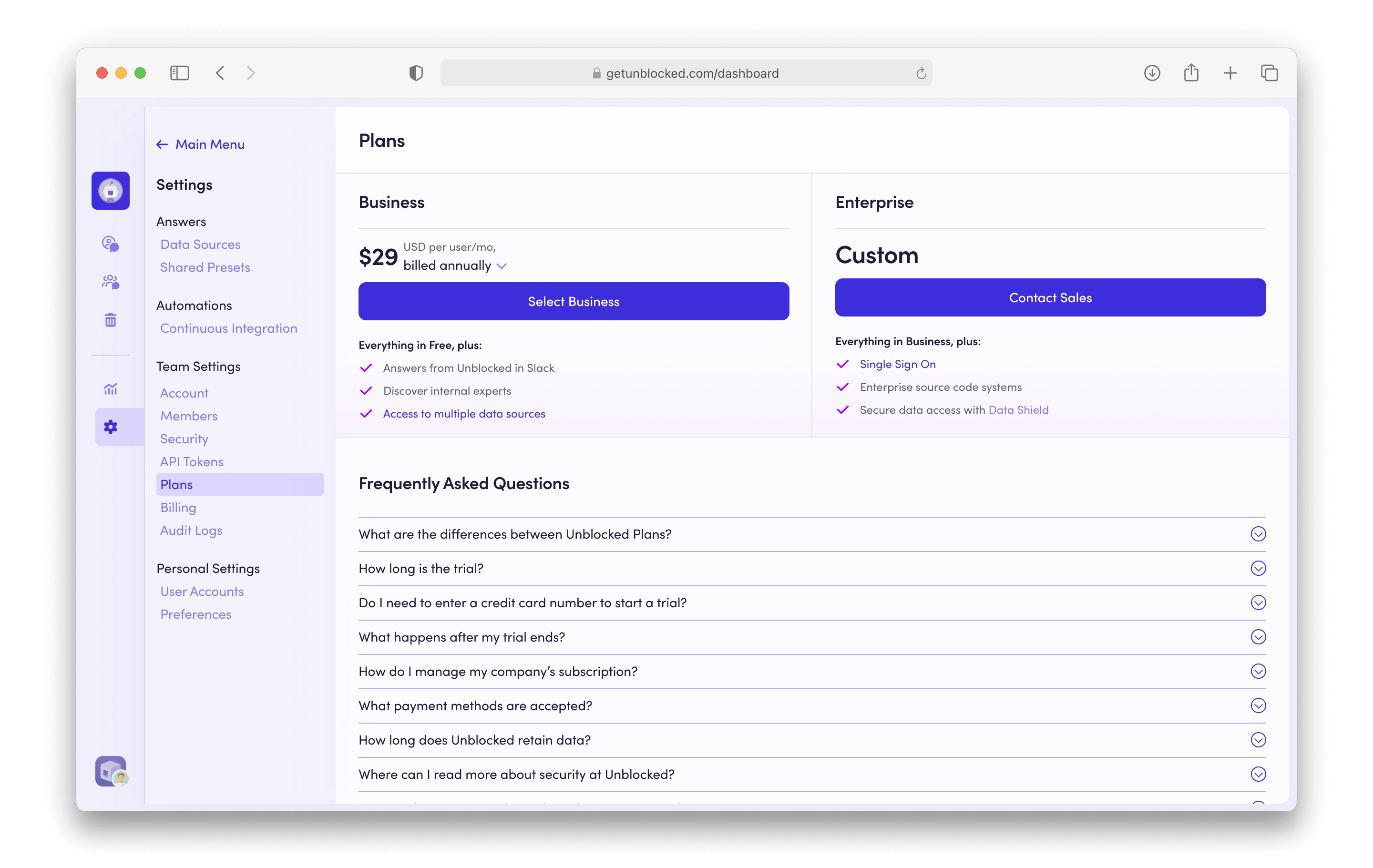The width and height of the screenshot is (1373, 868).
Task: Click the Unblocked robot logo icon
Action: click(111, 190)
